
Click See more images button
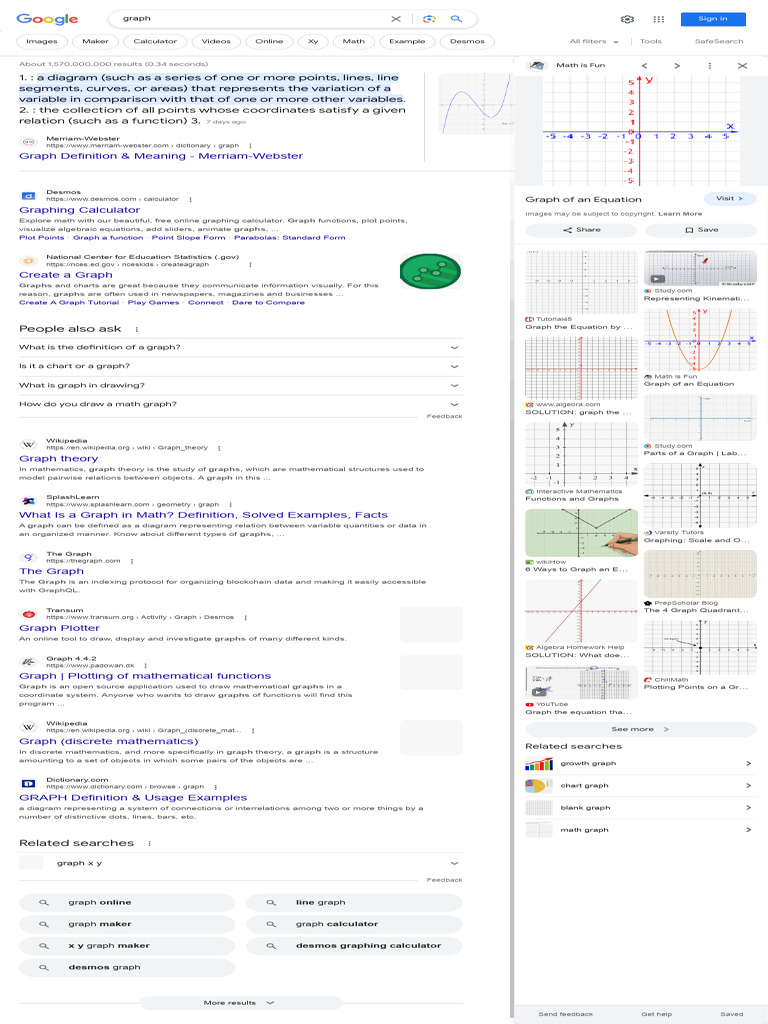[641, 729]
